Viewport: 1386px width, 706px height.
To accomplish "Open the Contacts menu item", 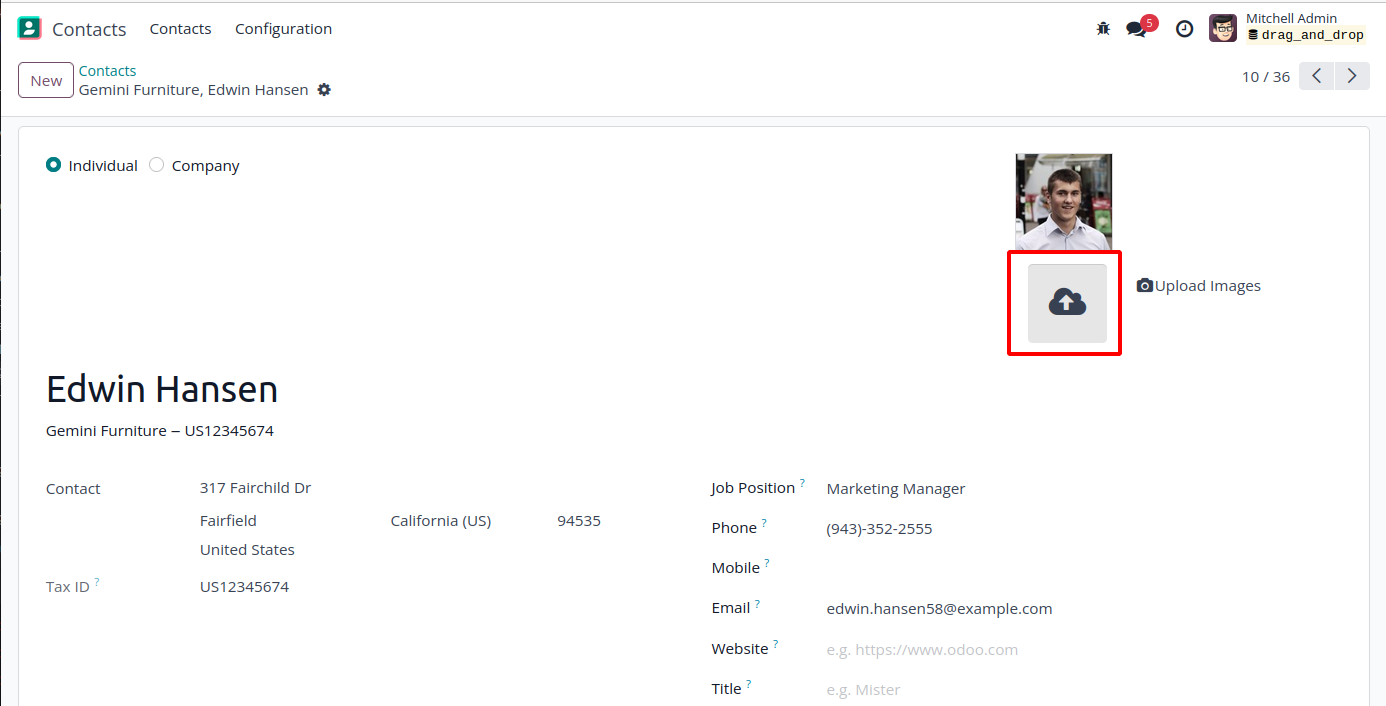I will click(180, 29).
